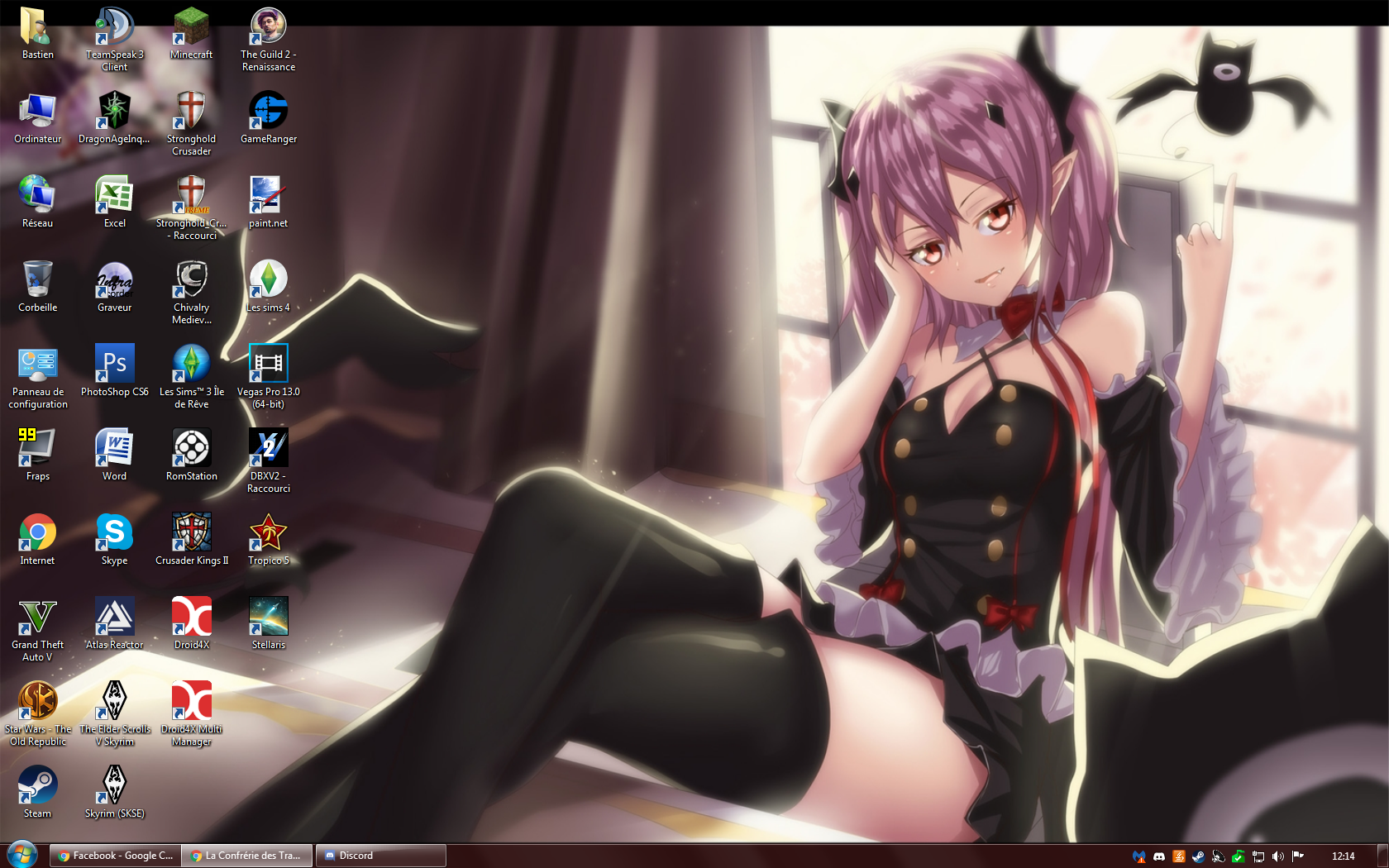Switch to the Discord taskbar window
Viewport: 1389px width, 868px height.
click(x=380, y=856)
